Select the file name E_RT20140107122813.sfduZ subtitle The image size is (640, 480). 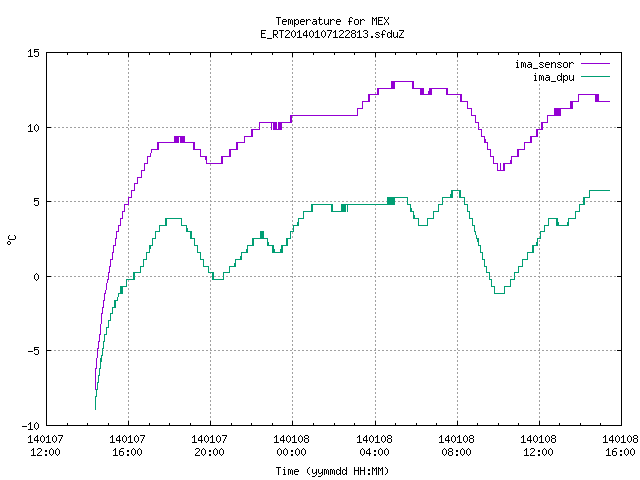pyautogui.click(x=332, y=34)
